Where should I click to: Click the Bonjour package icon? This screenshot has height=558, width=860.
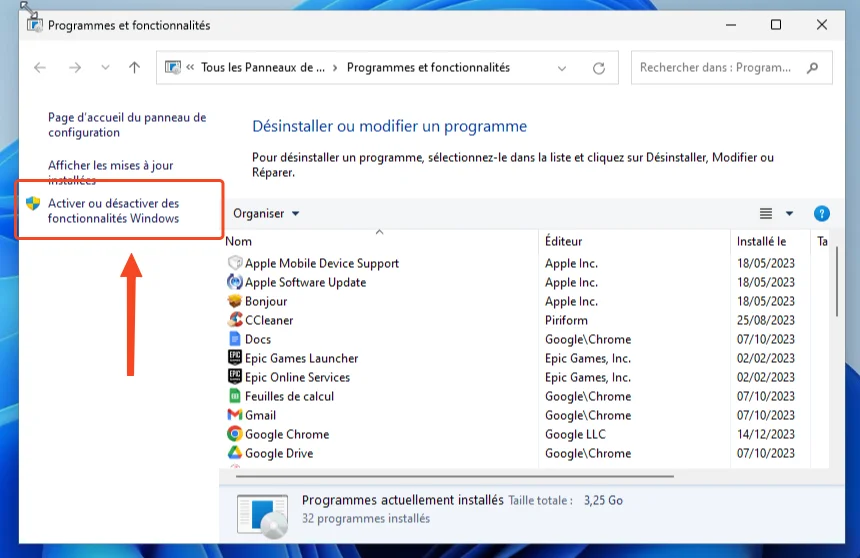click(235, 301)
